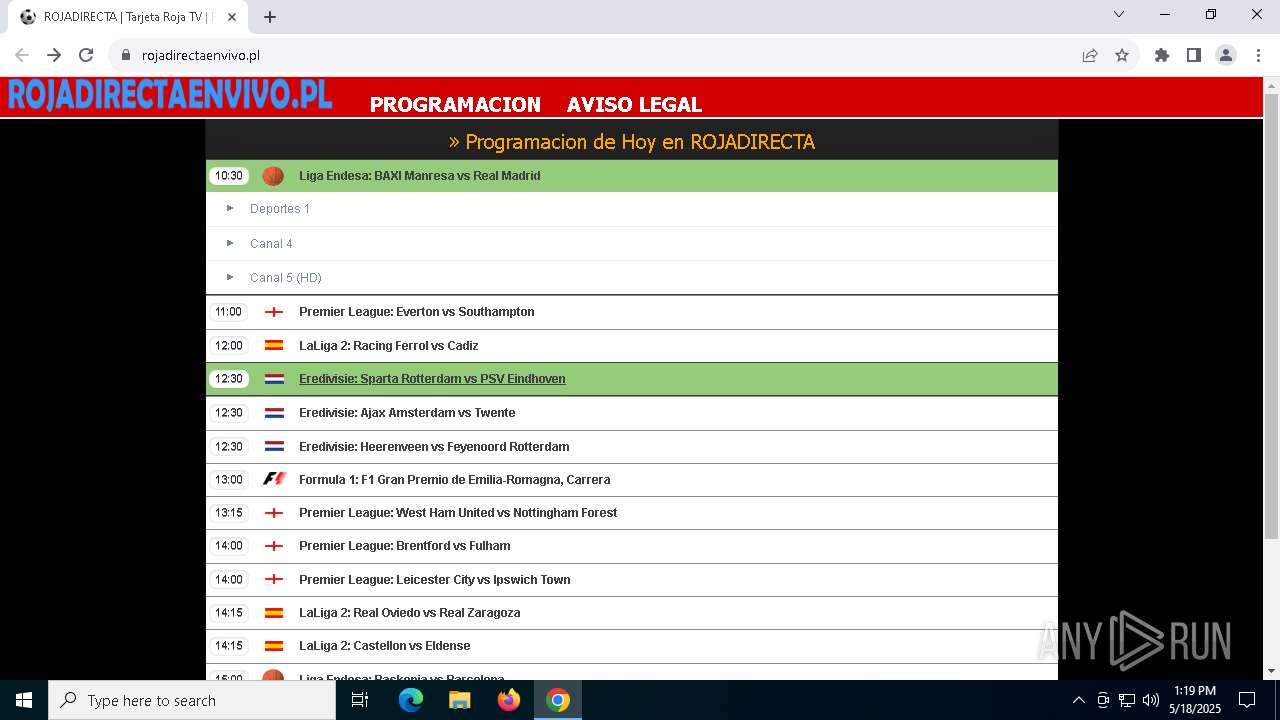Open Eredivisie Sparta Rotterdam vs PSV Eindhoven
The width and height of the screenshot is (1280, 720).
[432, 379]
